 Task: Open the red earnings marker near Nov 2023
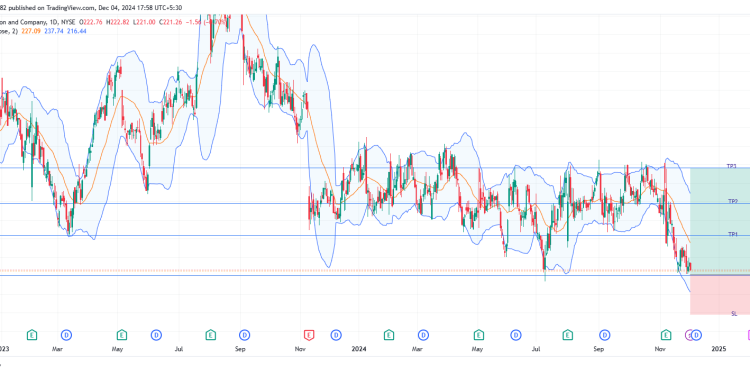309,334
